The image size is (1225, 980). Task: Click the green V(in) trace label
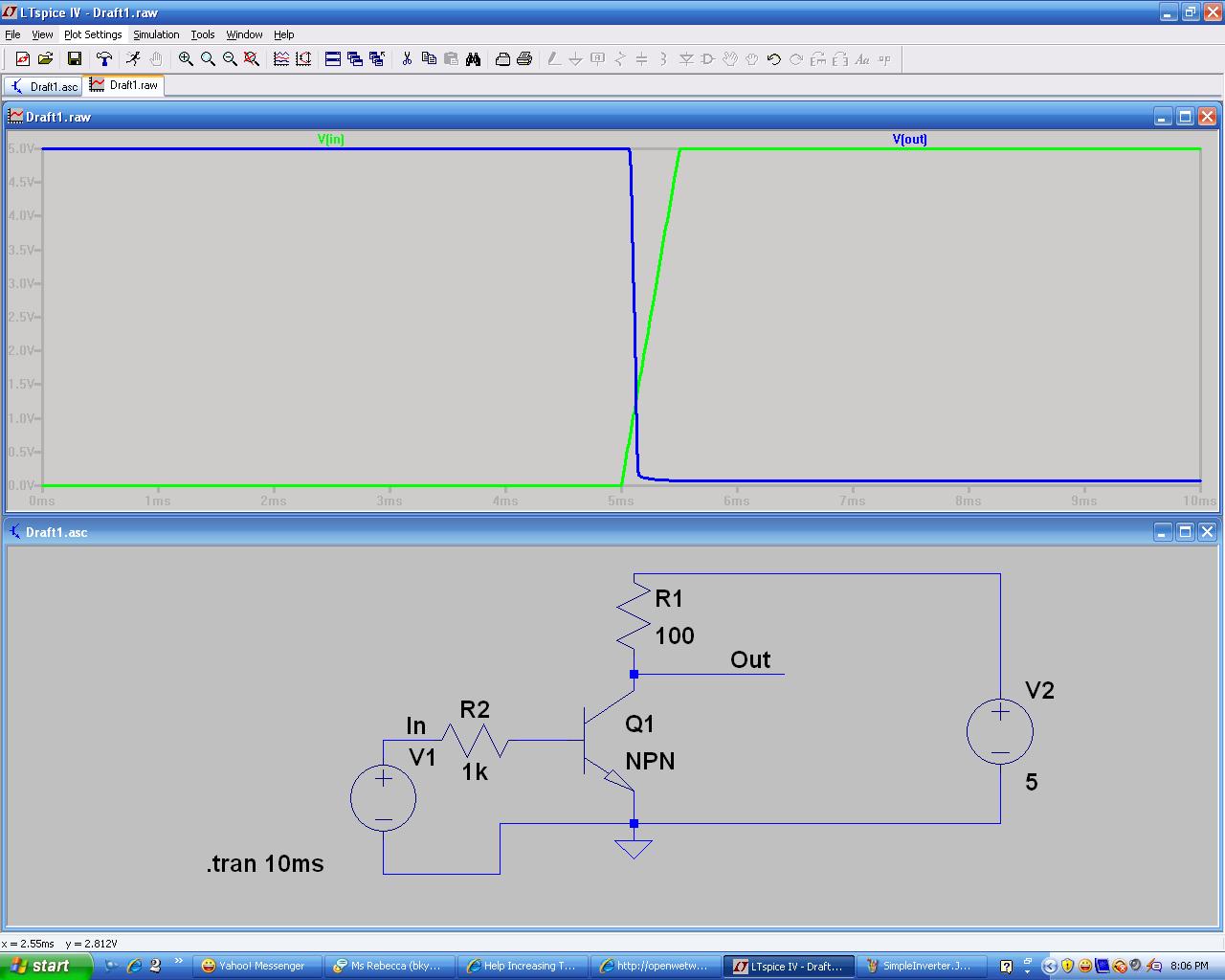point(330,139)
